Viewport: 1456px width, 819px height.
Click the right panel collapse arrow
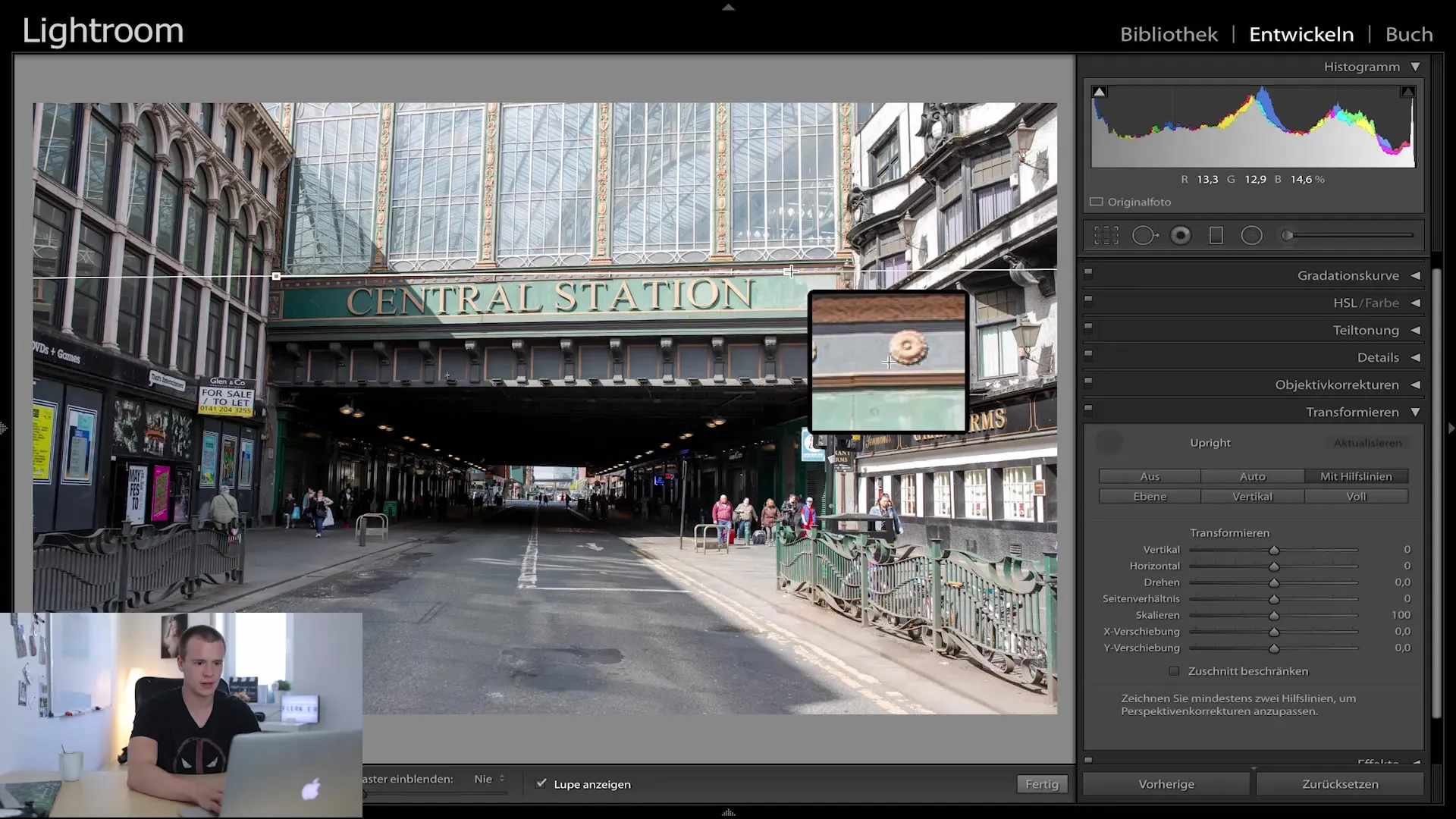point(1451,428)
